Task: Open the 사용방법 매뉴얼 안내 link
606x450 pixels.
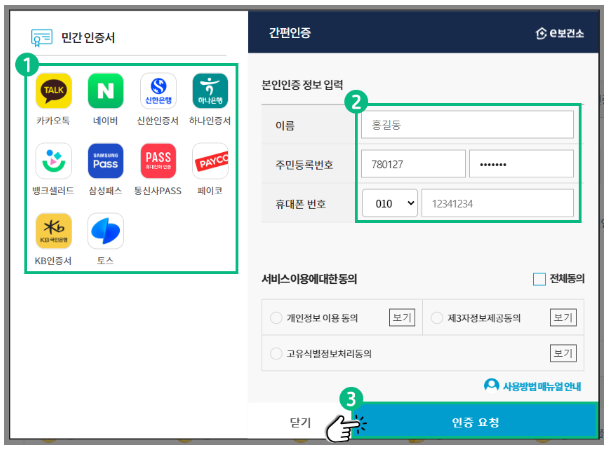Action: click(541, 386)
